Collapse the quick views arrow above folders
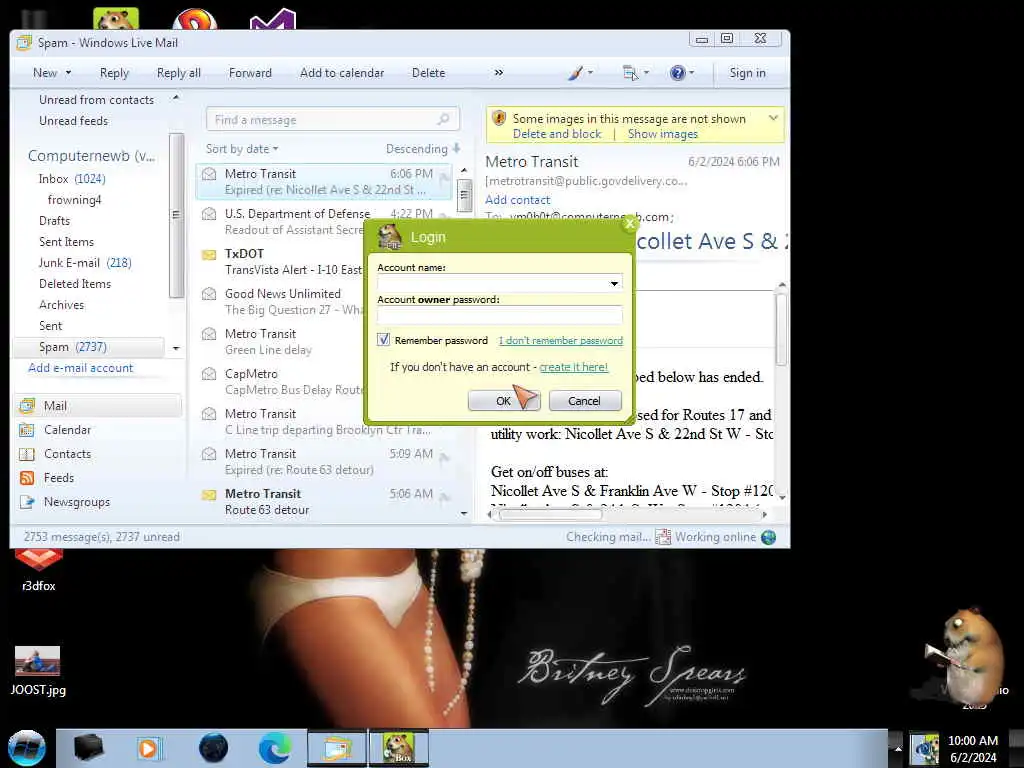 [x=175, y=99]
